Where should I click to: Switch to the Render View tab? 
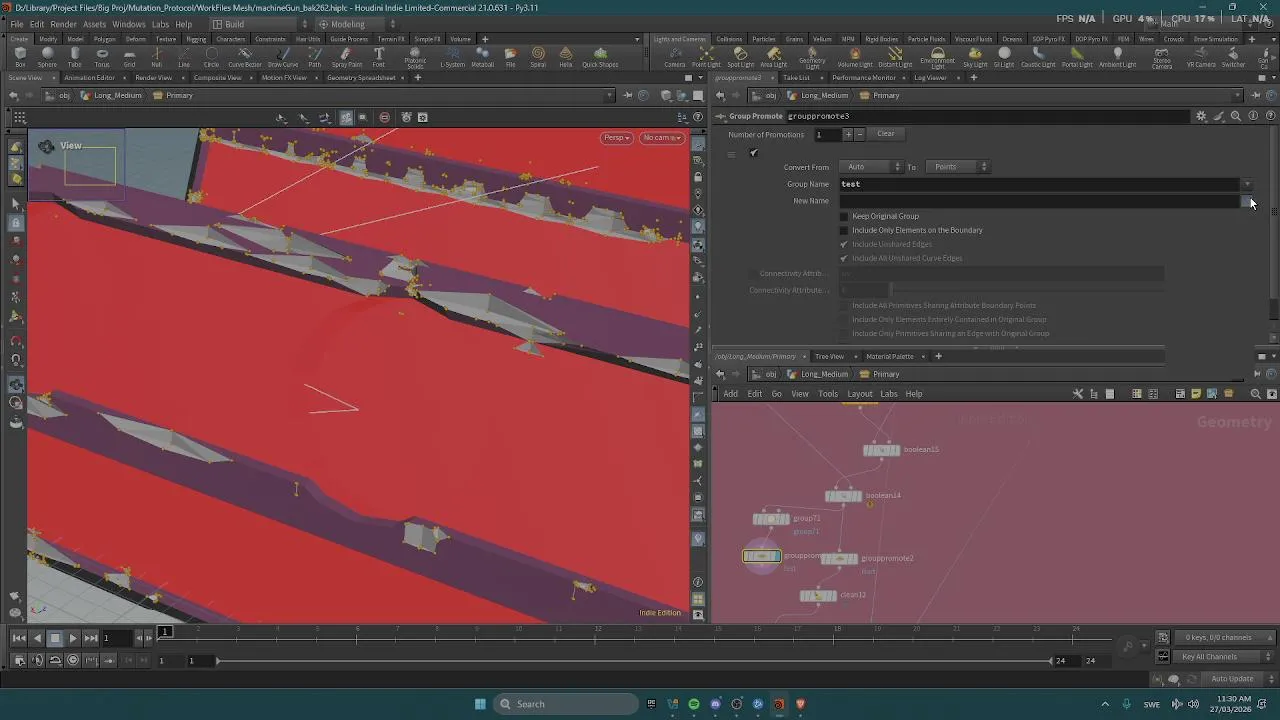pyautogui.click(x=153, y=77)
